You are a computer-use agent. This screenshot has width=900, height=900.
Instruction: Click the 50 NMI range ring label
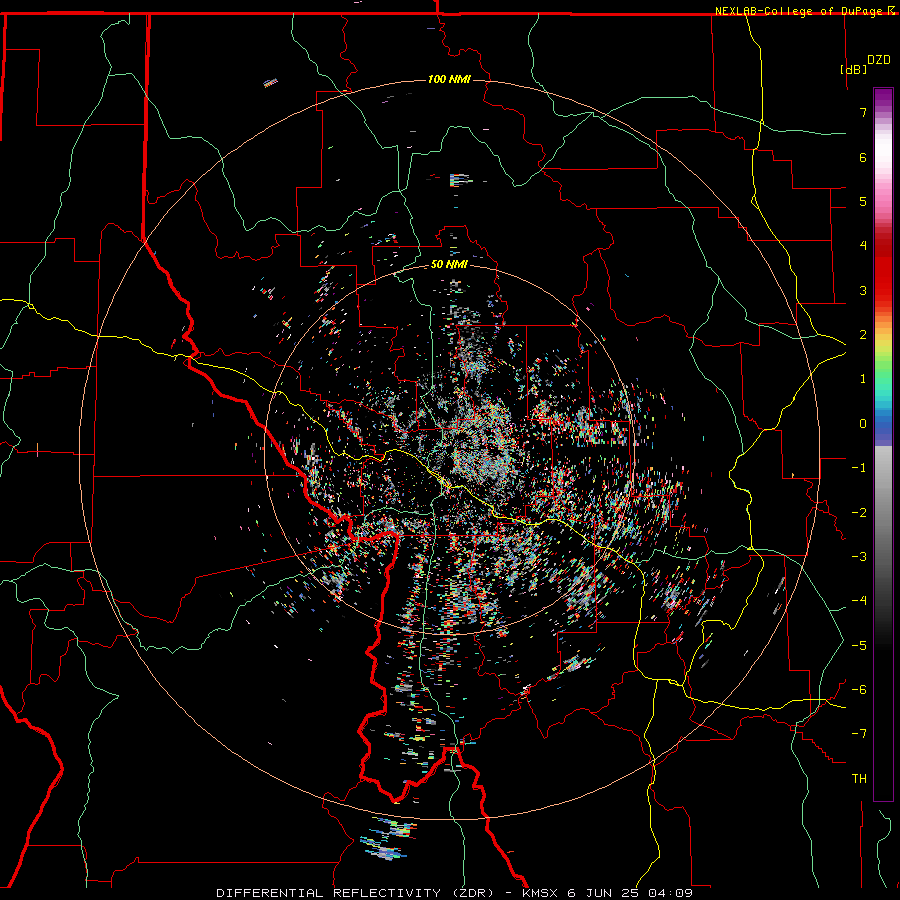click(x=449, y=265)
